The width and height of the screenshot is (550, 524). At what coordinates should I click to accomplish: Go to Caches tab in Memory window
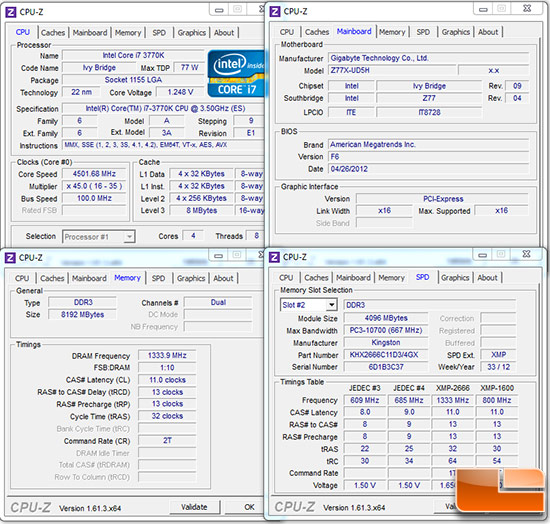[52, 278]
